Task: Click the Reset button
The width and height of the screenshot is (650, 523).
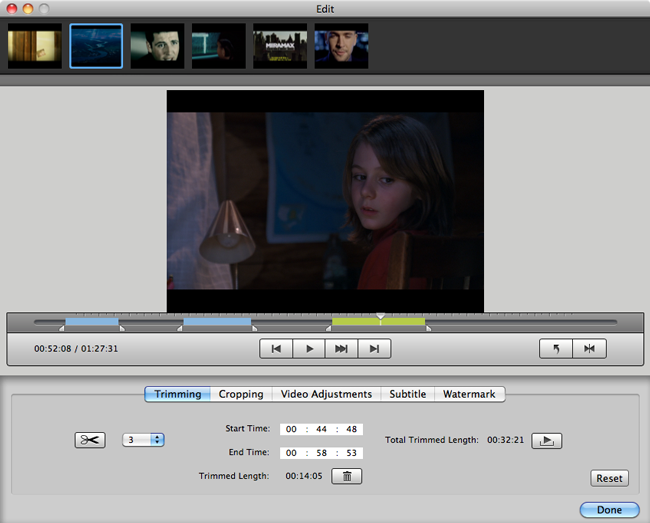Action: (609, 478)
